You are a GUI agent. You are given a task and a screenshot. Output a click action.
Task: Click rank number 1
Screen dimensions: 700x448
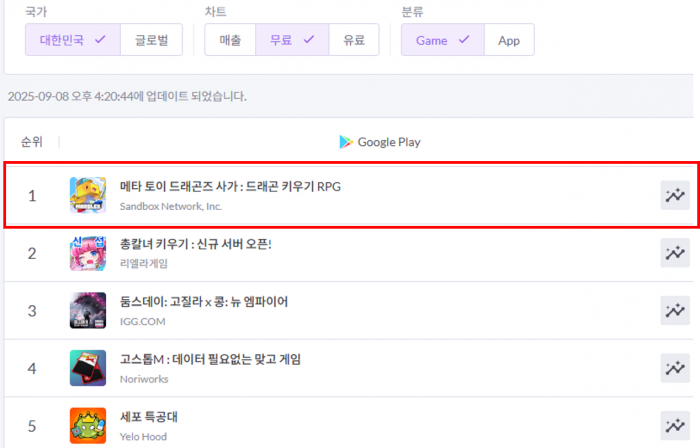coord(32,196)
